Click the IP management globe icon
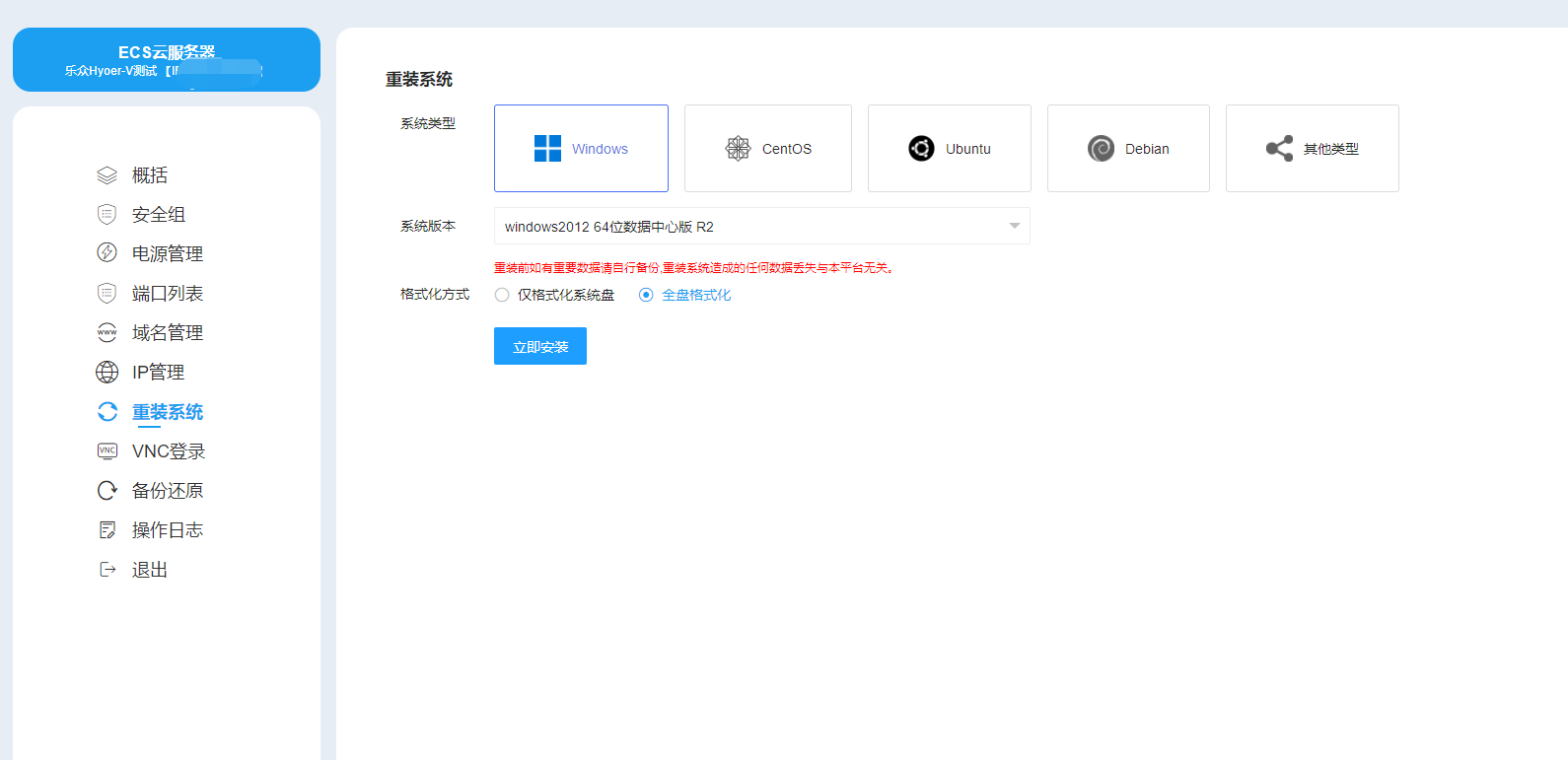1568x760 pixels. (107, 372)
